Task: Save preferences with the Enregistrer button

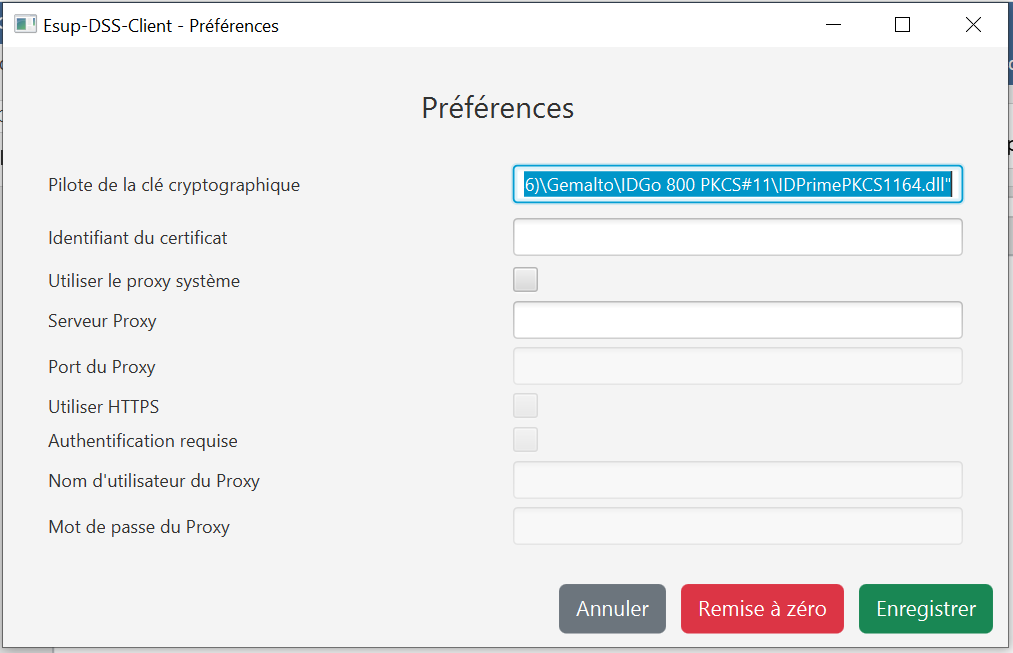Action: [925, 609]
